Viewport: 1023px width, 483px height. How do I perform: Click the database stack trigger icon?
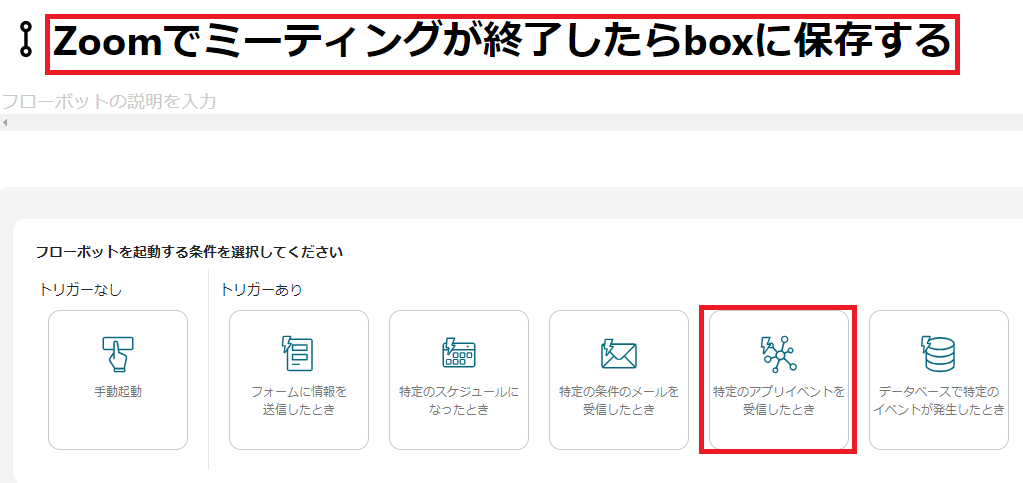point(938,354)
